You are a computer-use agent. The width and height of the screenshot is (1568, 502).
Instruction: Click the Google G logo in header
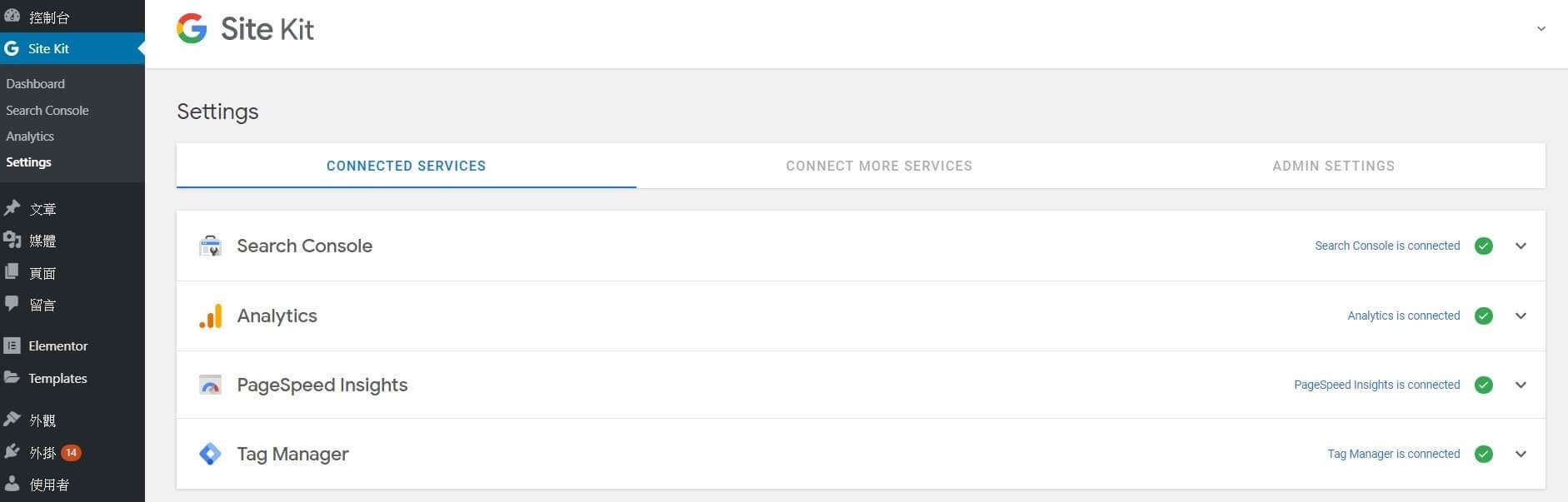[192, 29]
